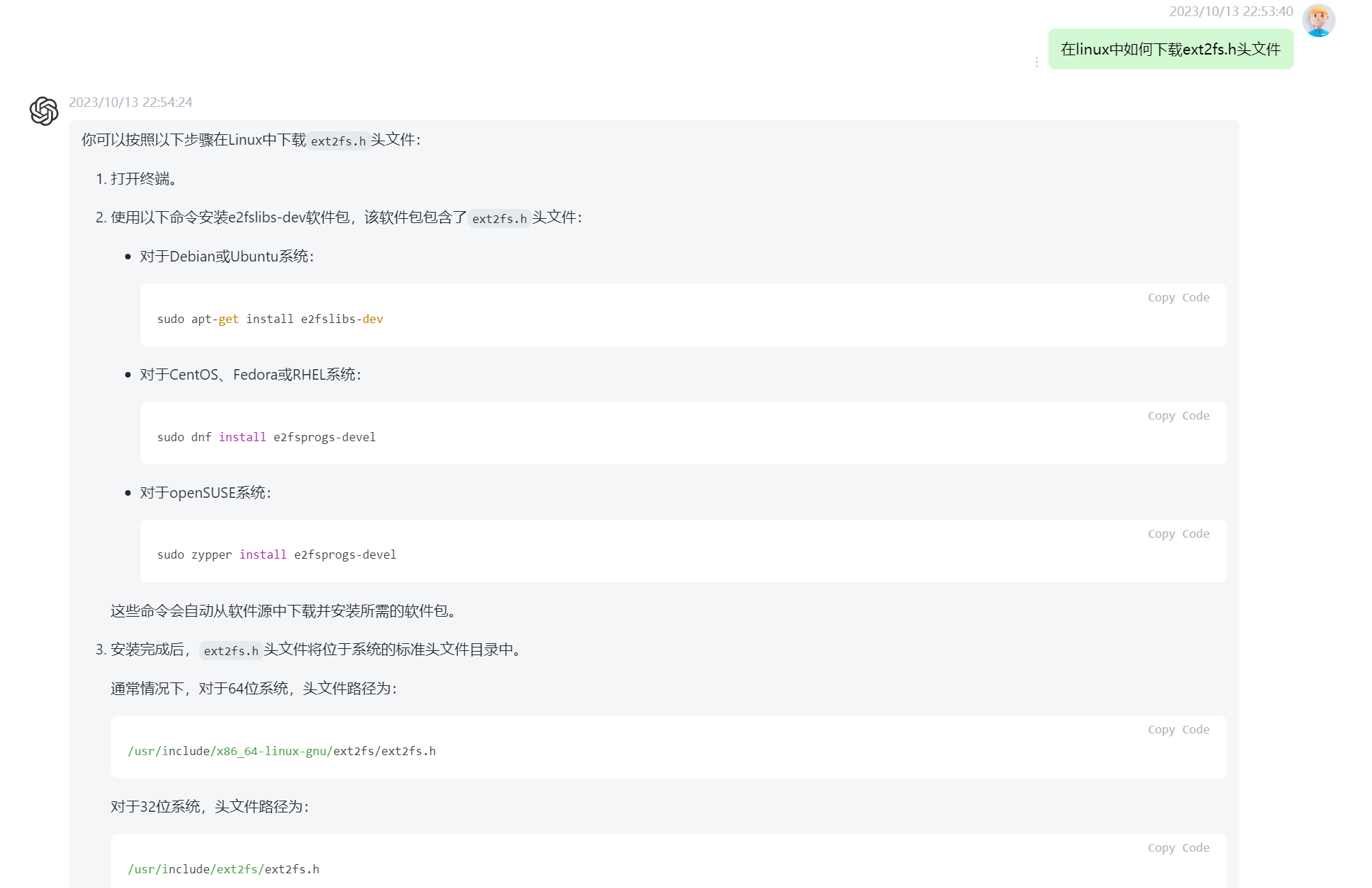The image size is (1372, 888).
Task: Copy Code for 32-bit header path
Action: click(x=1178, y=847)
